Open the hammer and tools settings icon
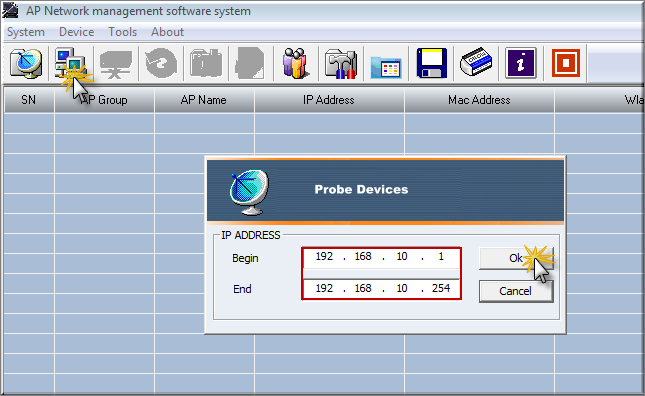 pyautogui.click(x=341, y=64)
